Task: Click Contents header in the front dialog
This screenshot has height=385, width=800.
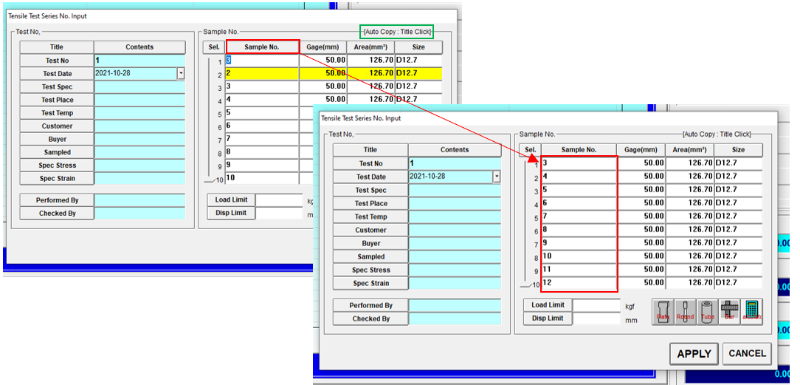Action: click(455, 150)
